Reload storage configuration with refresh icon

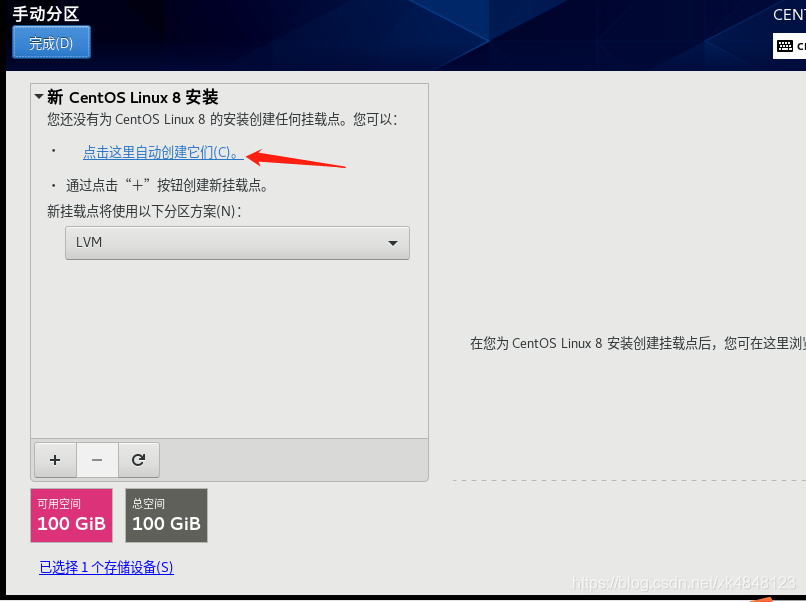pos(139,460)
